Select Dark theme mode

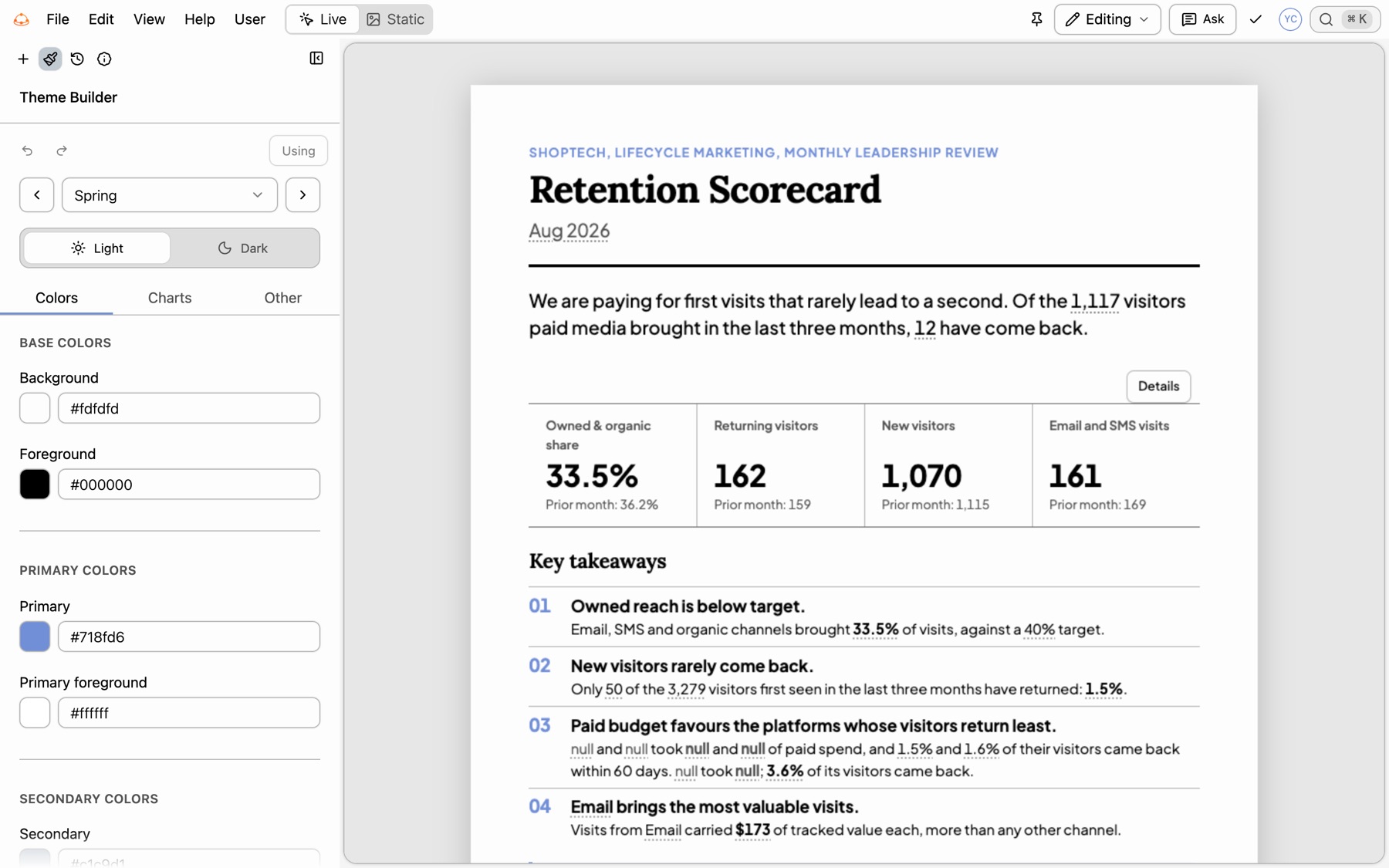click(x=243, y=248)
